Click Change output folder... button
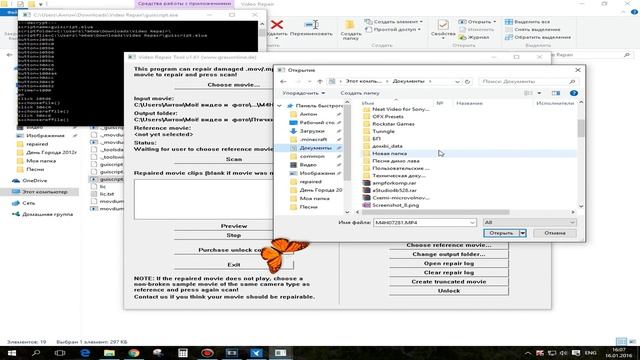 [x=449, y=254]
